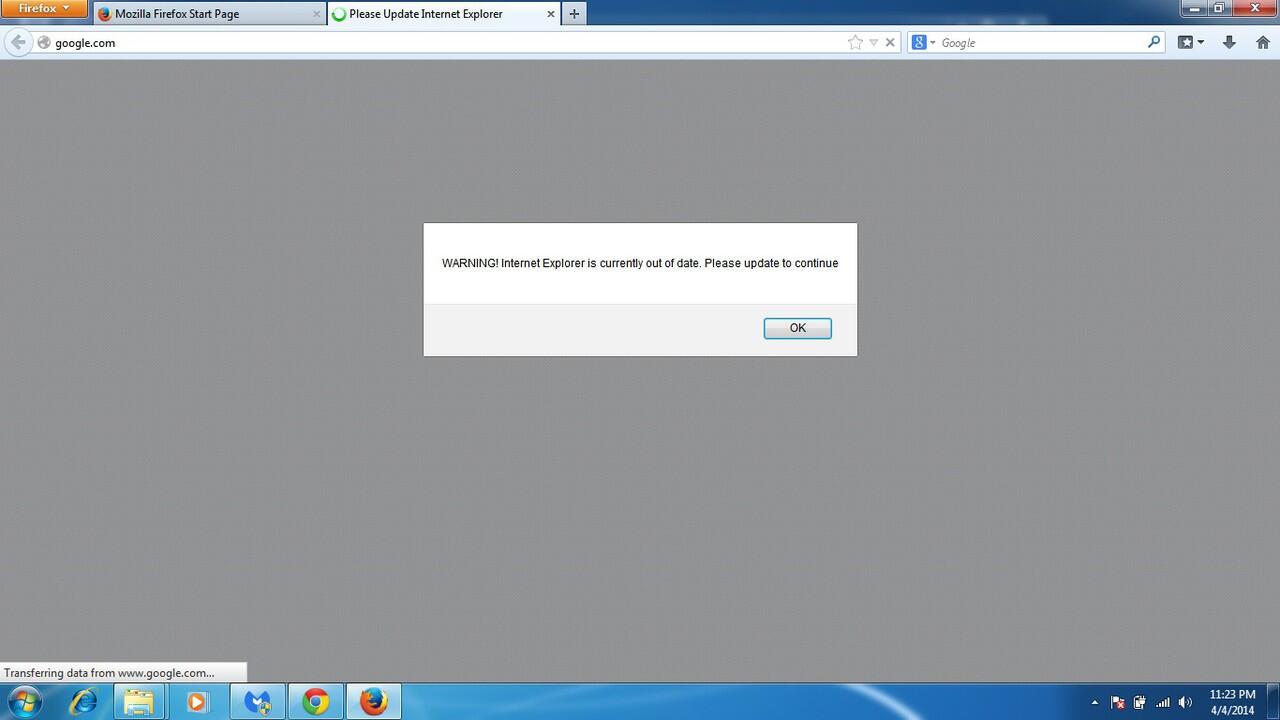Open the Downloads arrow button
The image size is (1280, 720).
(x=1229, y=42)
